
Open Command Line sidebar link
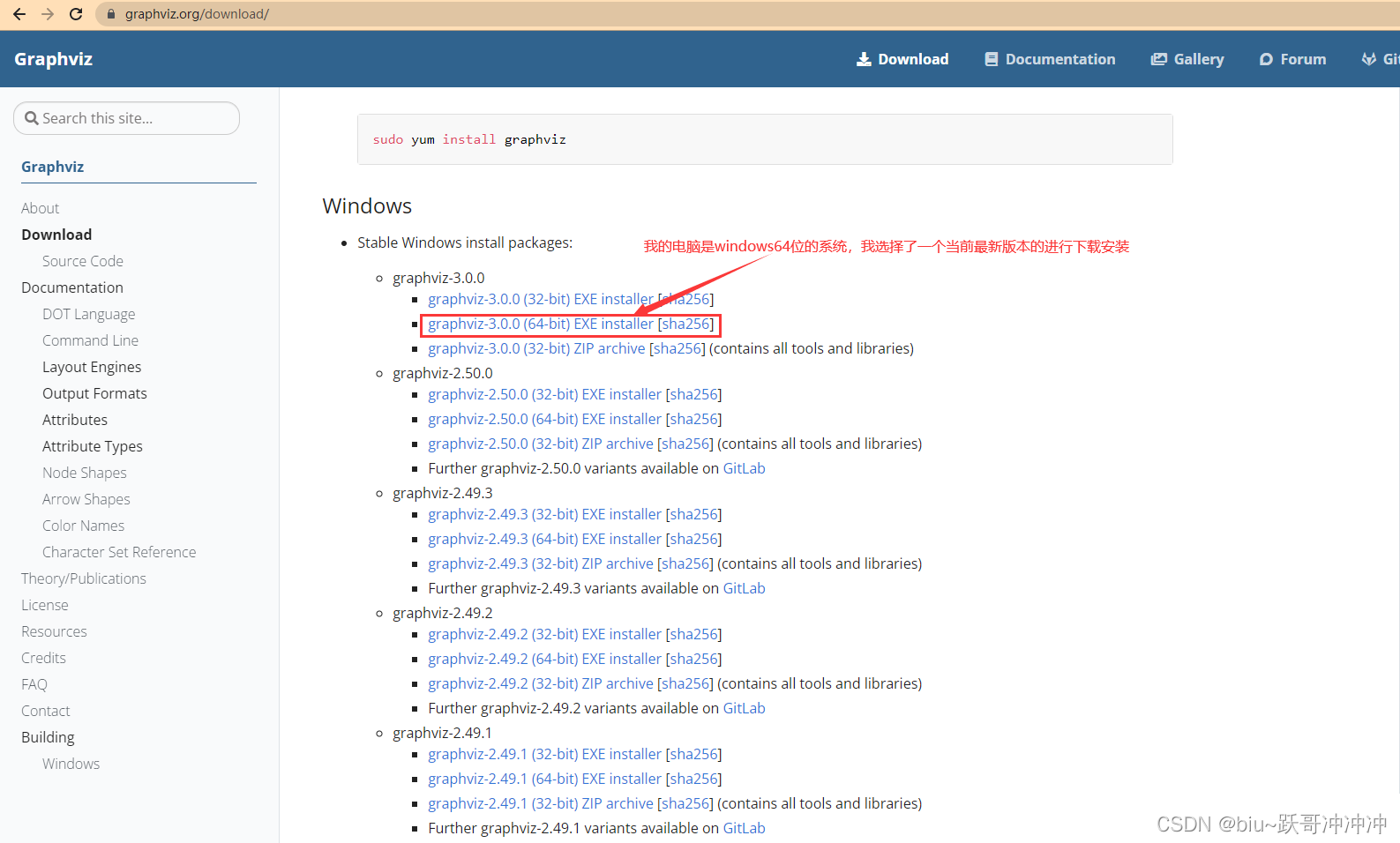tap(91, 340)
